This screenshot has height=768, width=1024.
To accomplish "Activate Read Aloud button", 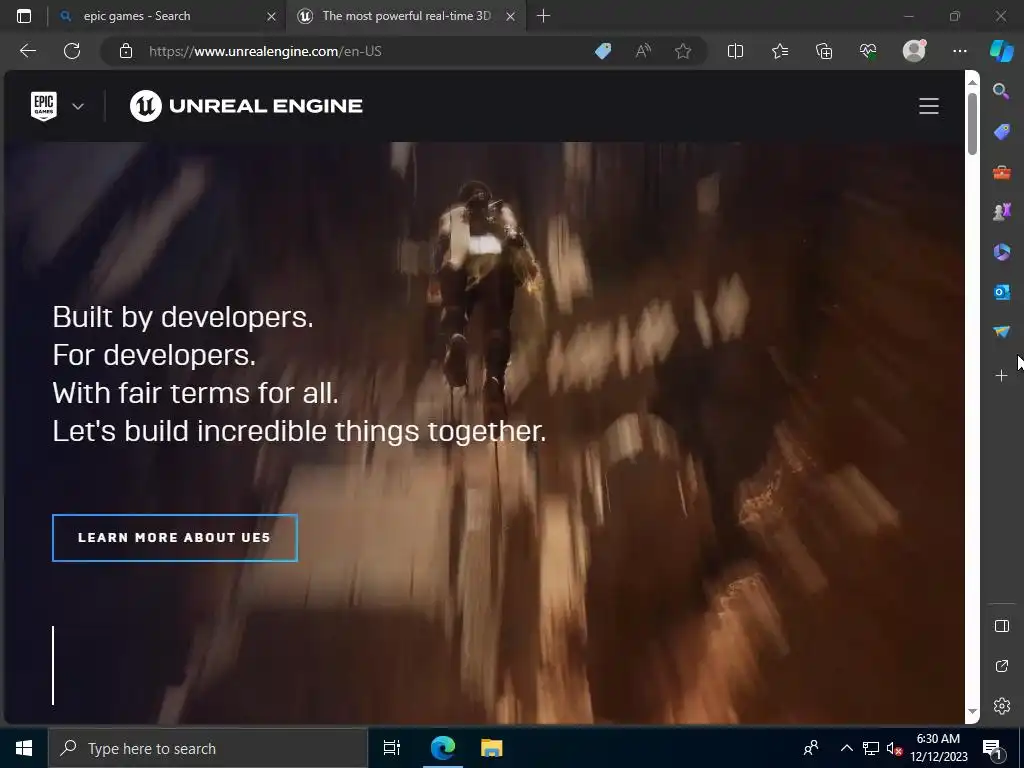I will coord(643,51).
